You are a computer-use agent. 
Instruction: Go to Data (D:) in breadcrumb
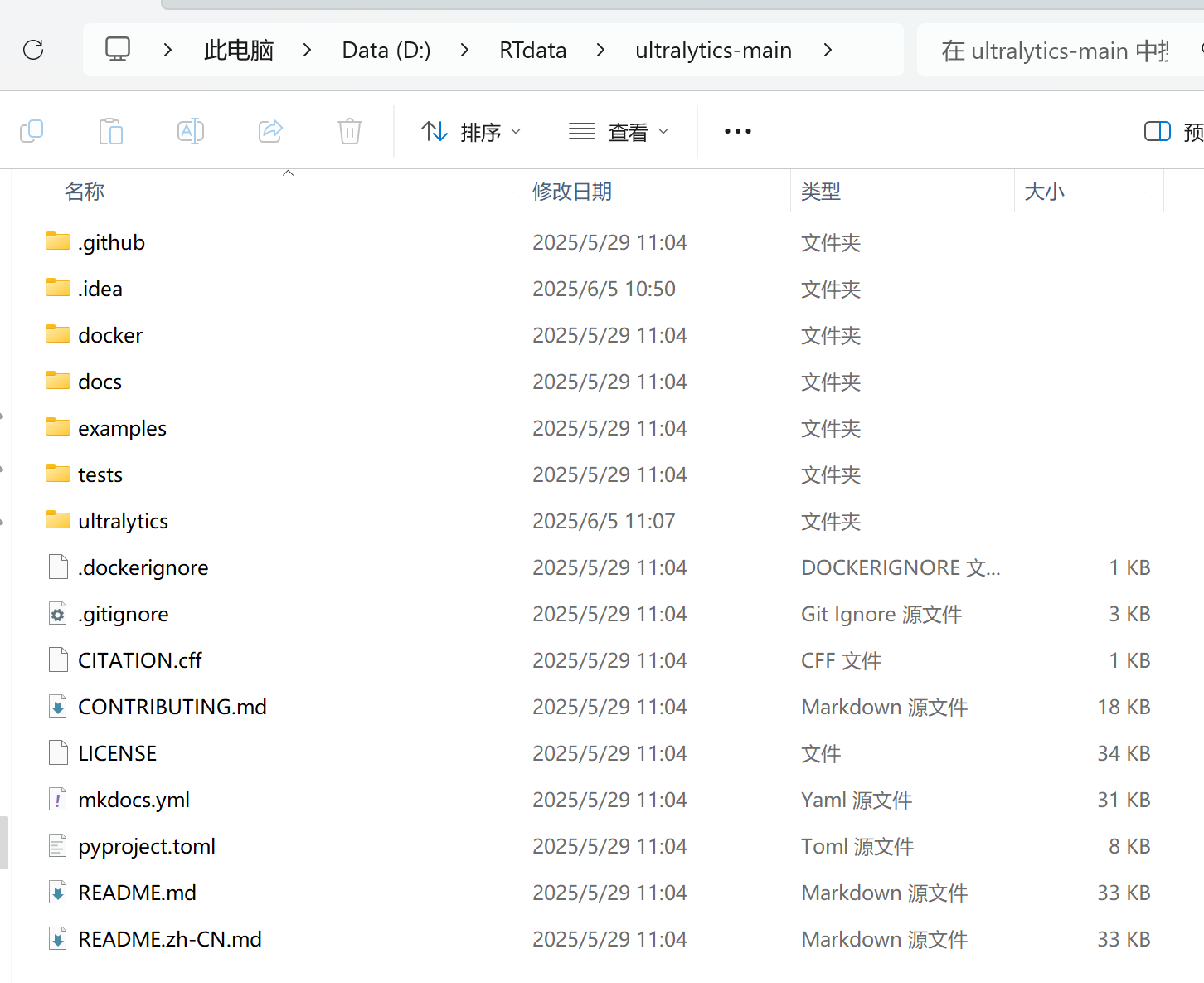(386, 51)
